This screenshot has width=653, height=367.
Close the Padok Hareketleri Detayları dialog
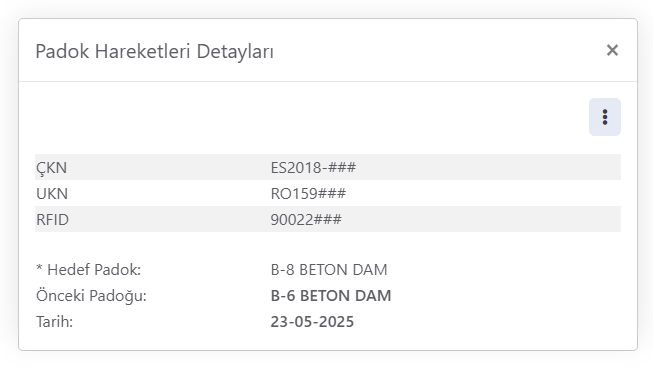coord(612,50)
